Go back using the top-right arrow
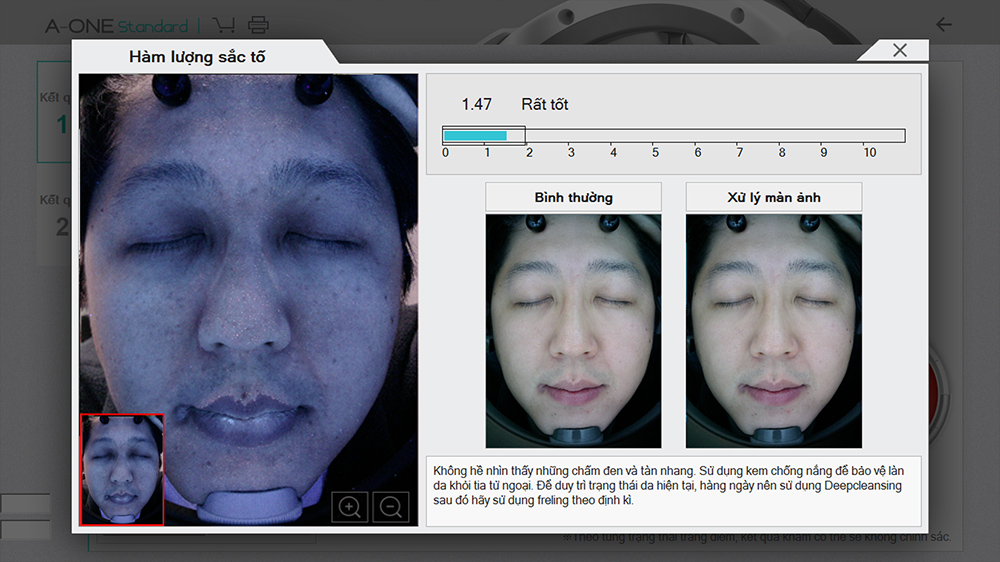1000x562 pixels. [943, 24]
